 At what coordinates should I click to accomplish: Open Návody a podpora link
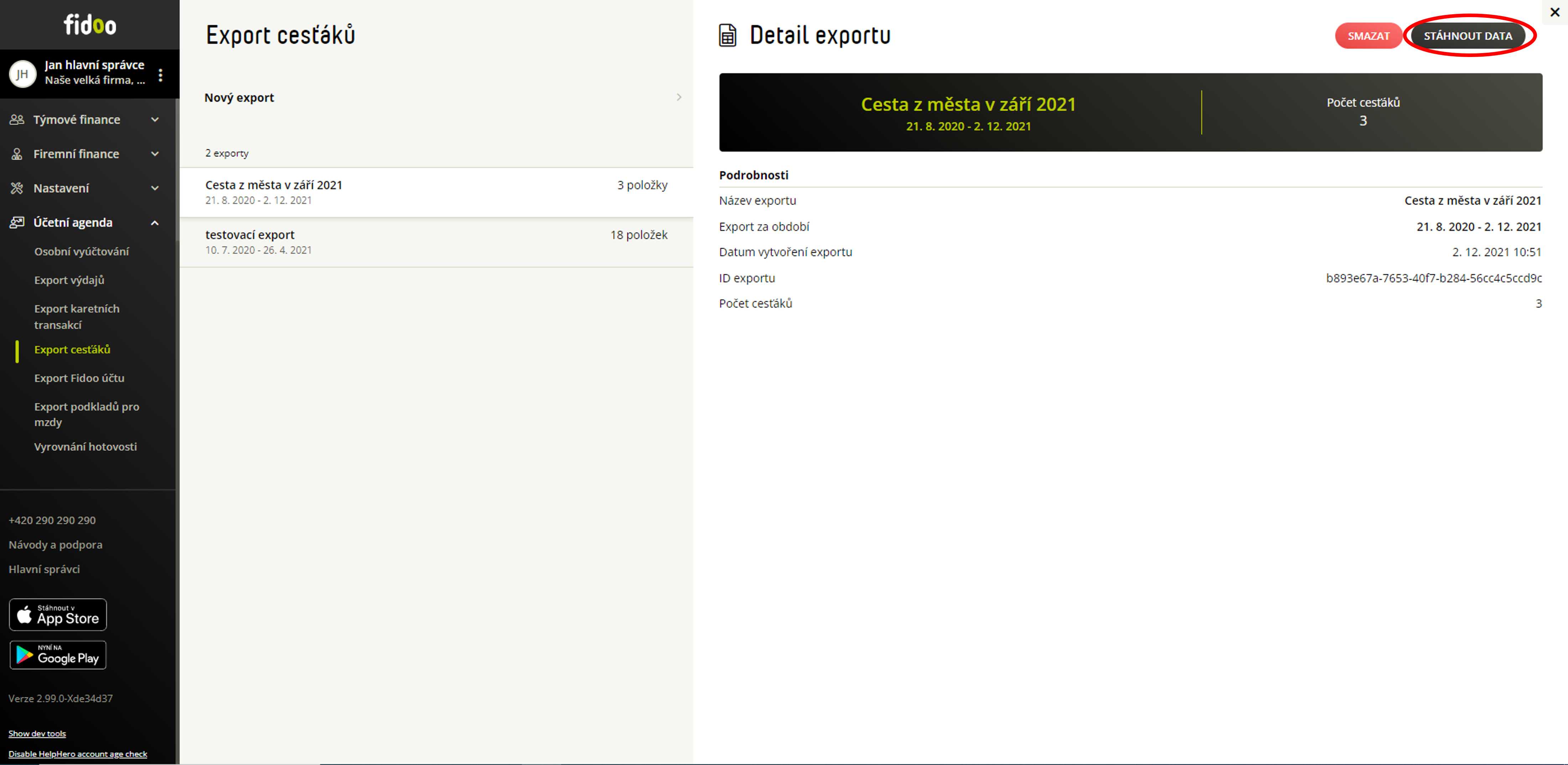(x=55, y=545)
